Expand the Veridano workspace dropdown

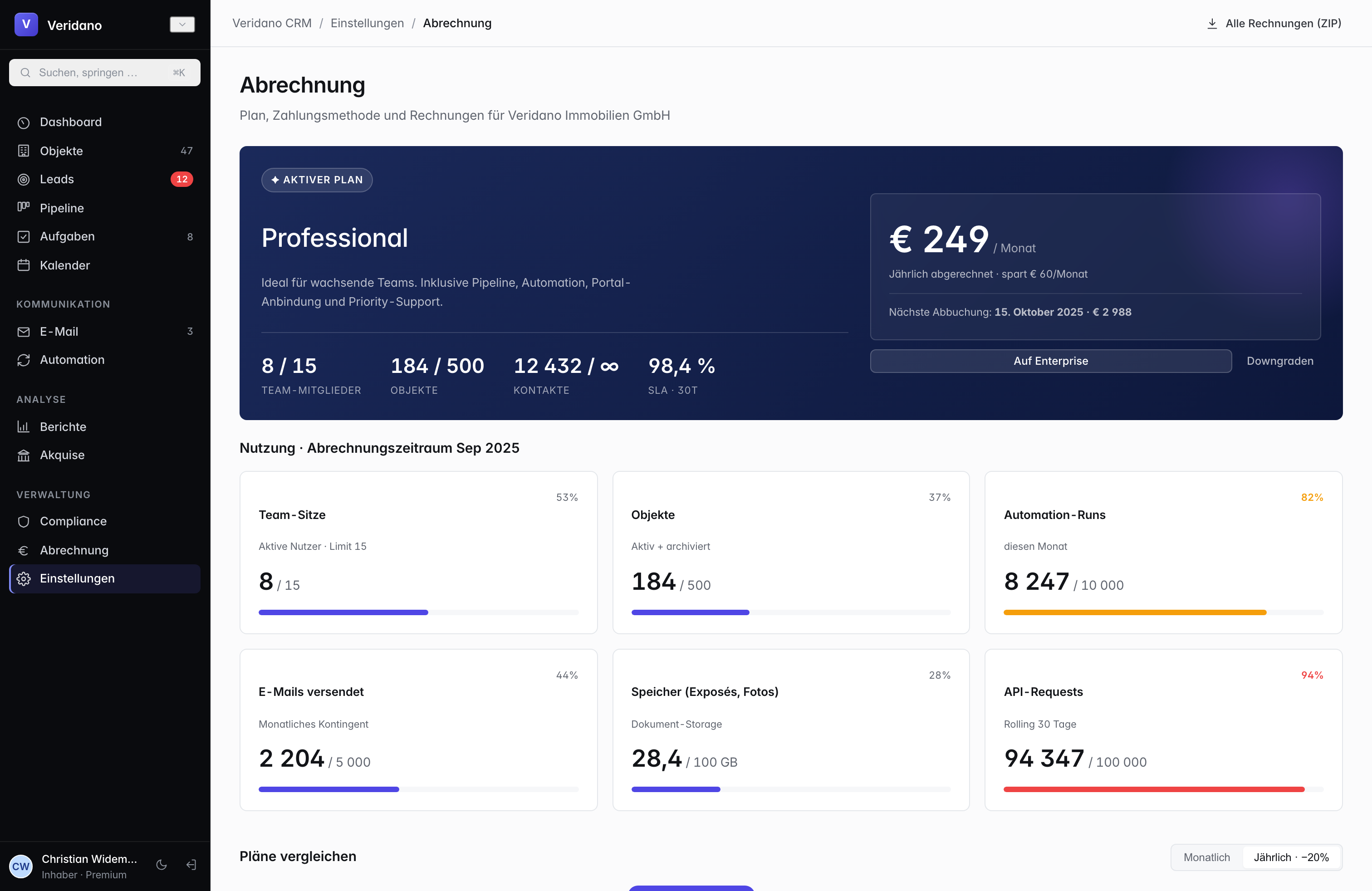click(182, 24)
